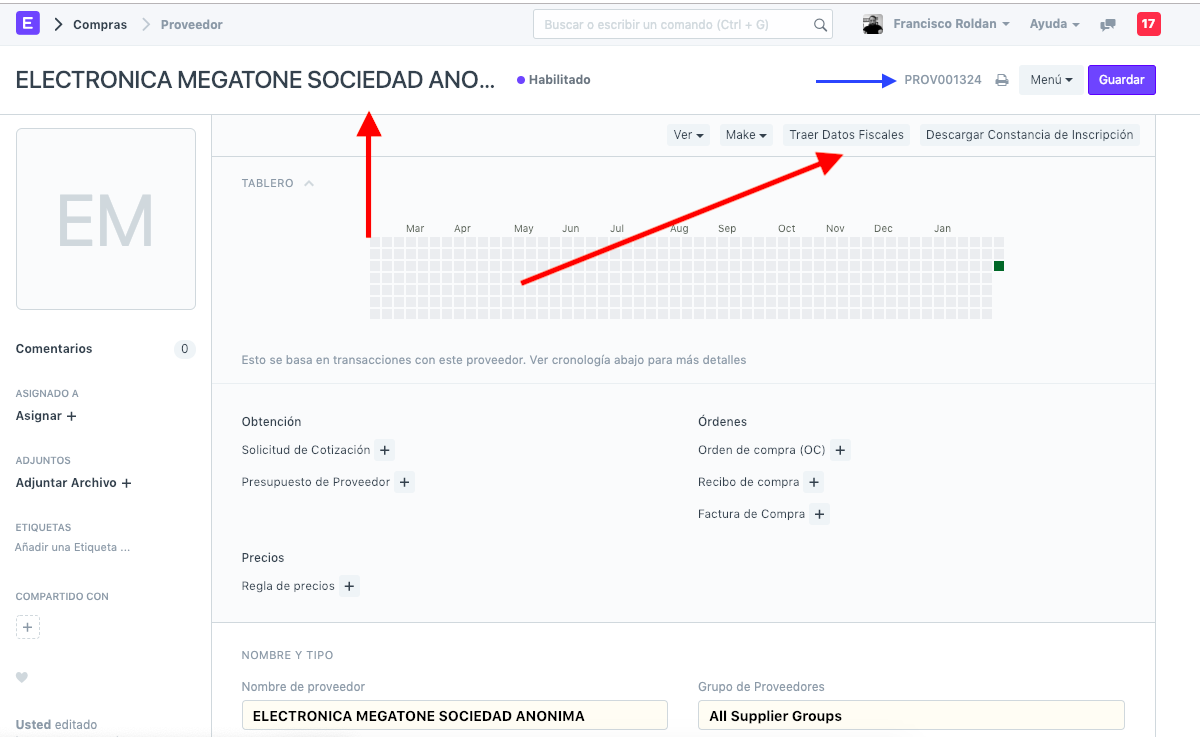This screenshot has height=737, width=1200.
Task: Click the EM supplier image placeholder
Action: tap(106, 219)
